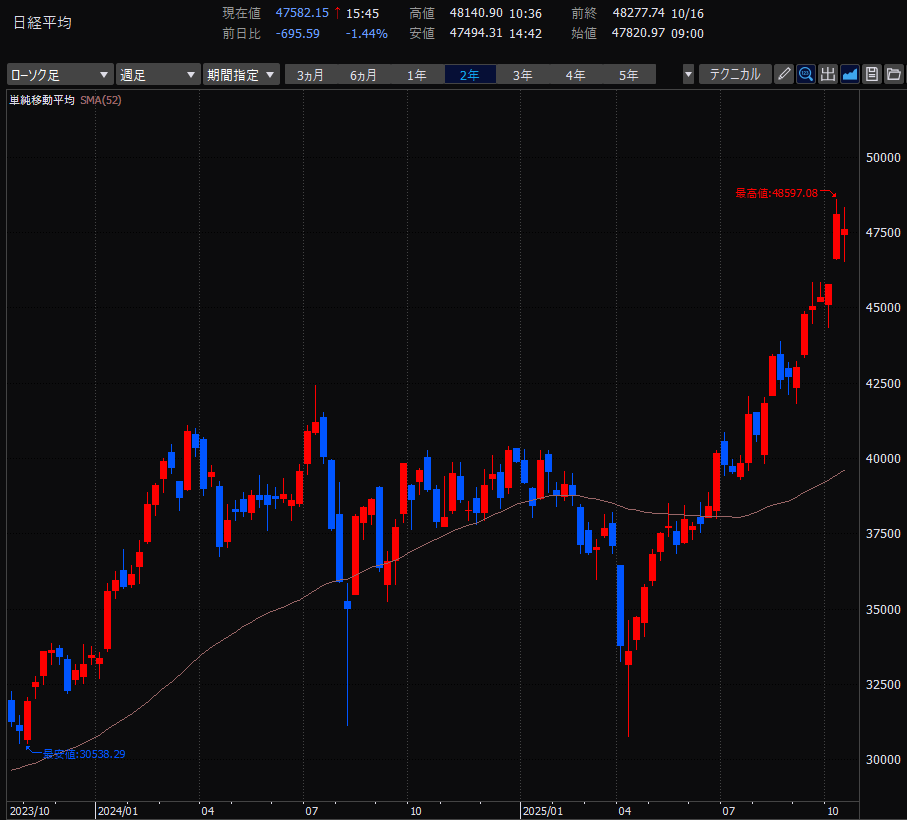This screenshot has height=820, width=907.
Task: Open the 期間指定 period dropdown
Action: pos(241,75)
